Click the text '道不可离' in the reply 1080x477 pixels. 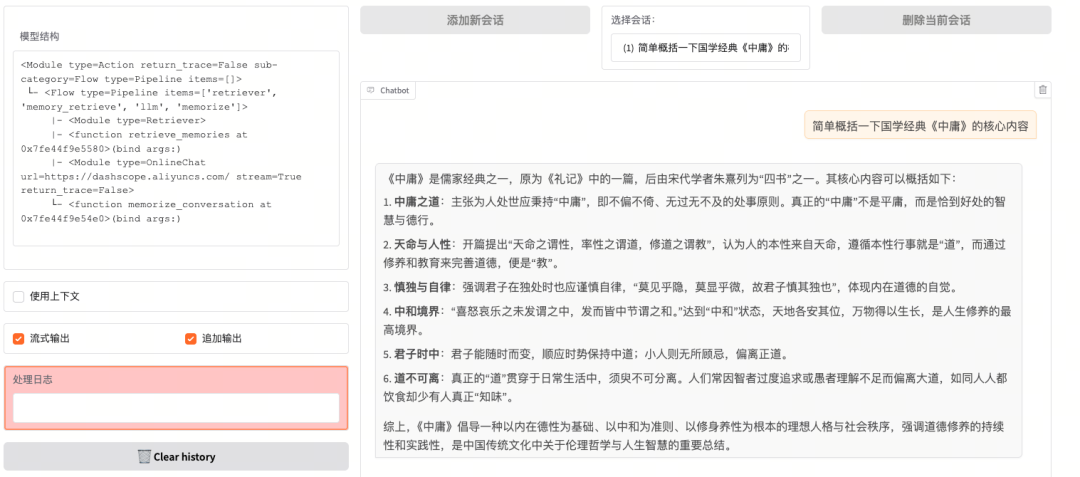pos(417,378)
